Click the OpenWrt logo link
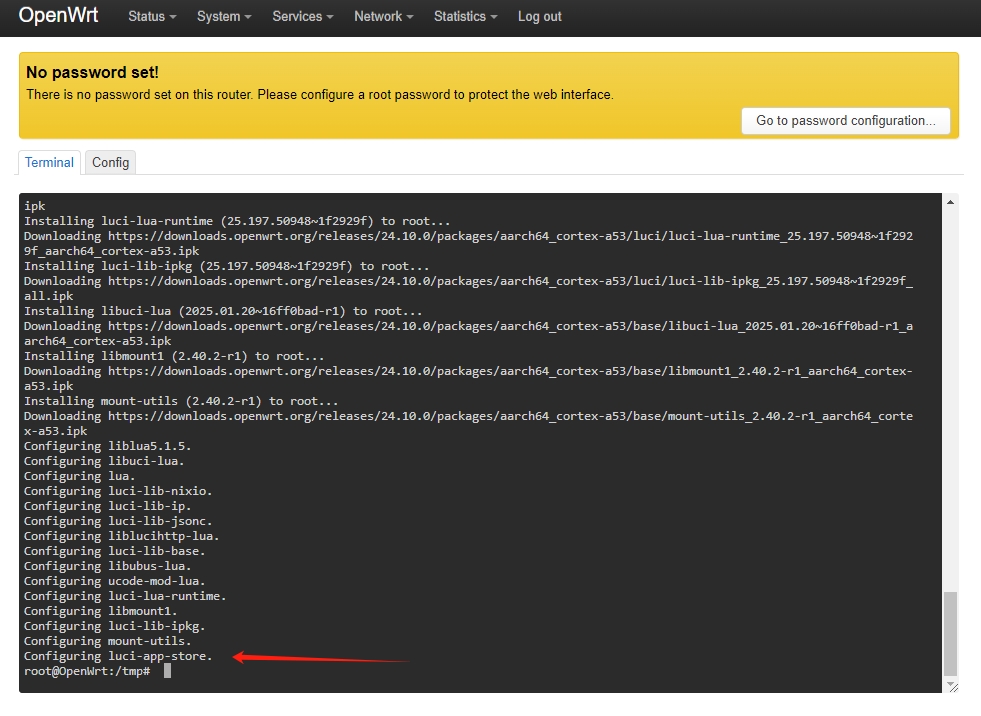 click(x=58, y=15)
